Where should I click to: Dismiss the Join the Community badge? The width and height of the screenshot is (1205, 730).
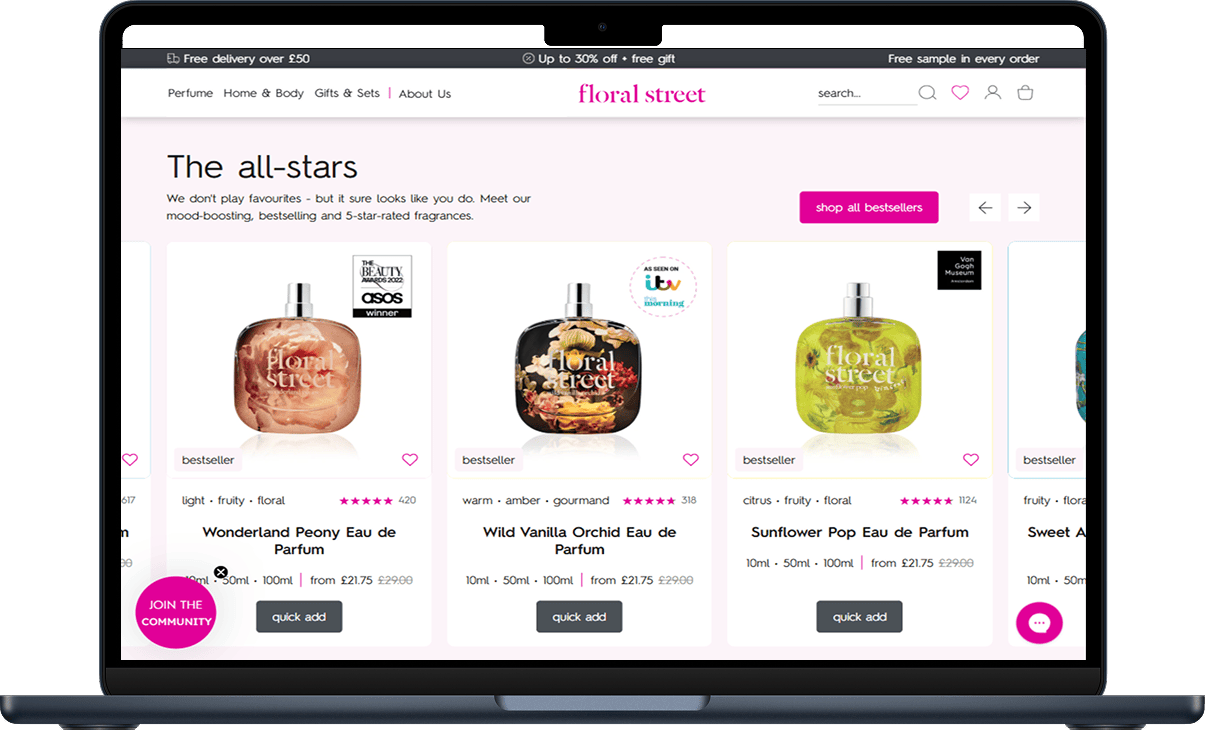click(221, 573)
